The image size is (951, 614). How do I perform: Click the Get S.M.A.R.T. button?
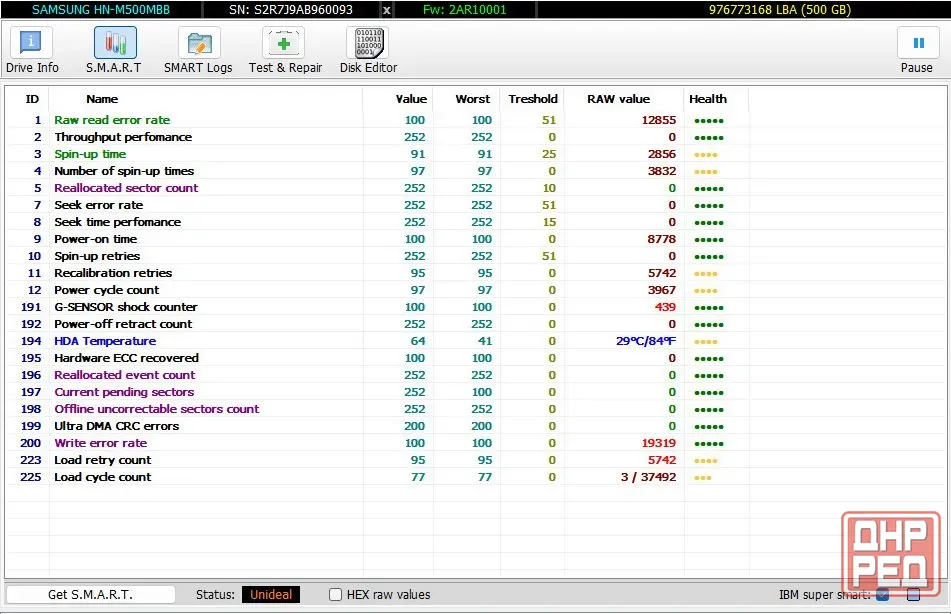point(90,595)
